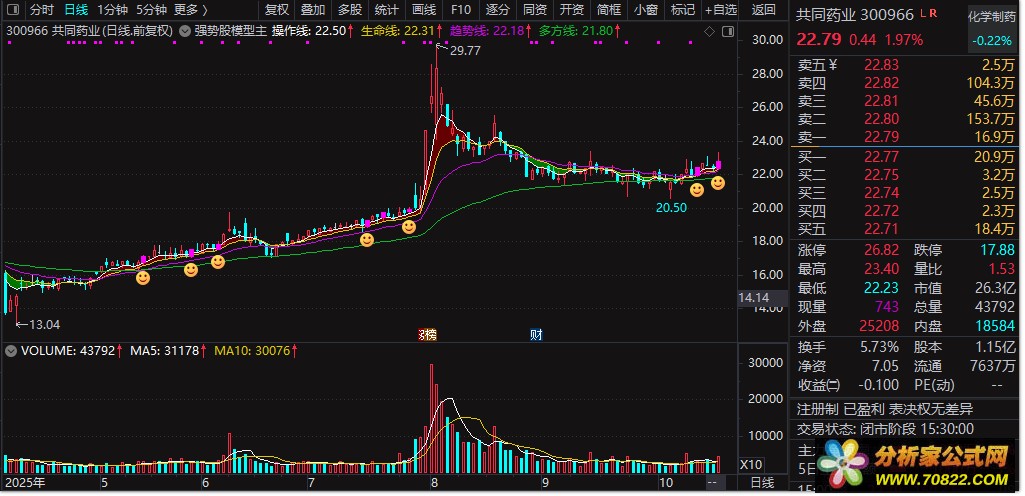
Task: Click the 买一 price 22.77
Action: (881, 156)
